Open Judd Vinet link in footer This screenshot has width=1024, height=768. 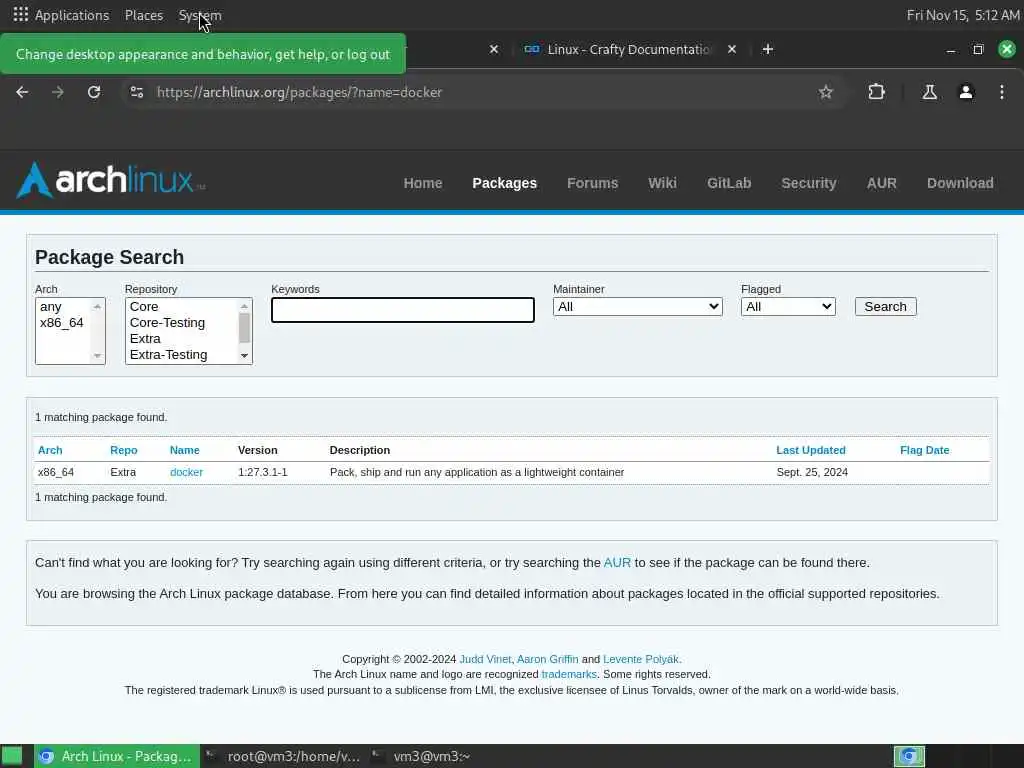pyautogui.click(x=485, y=659)
